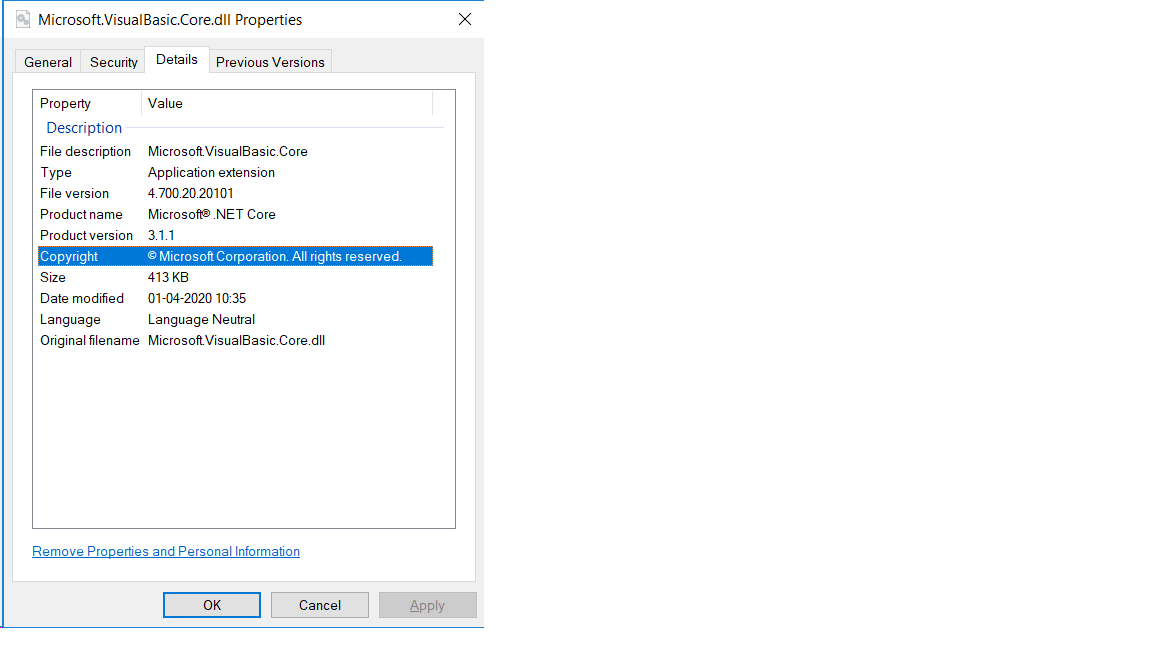Select the Copyright property row
This screenshot has width=1152, height=648.
(236, 255)
